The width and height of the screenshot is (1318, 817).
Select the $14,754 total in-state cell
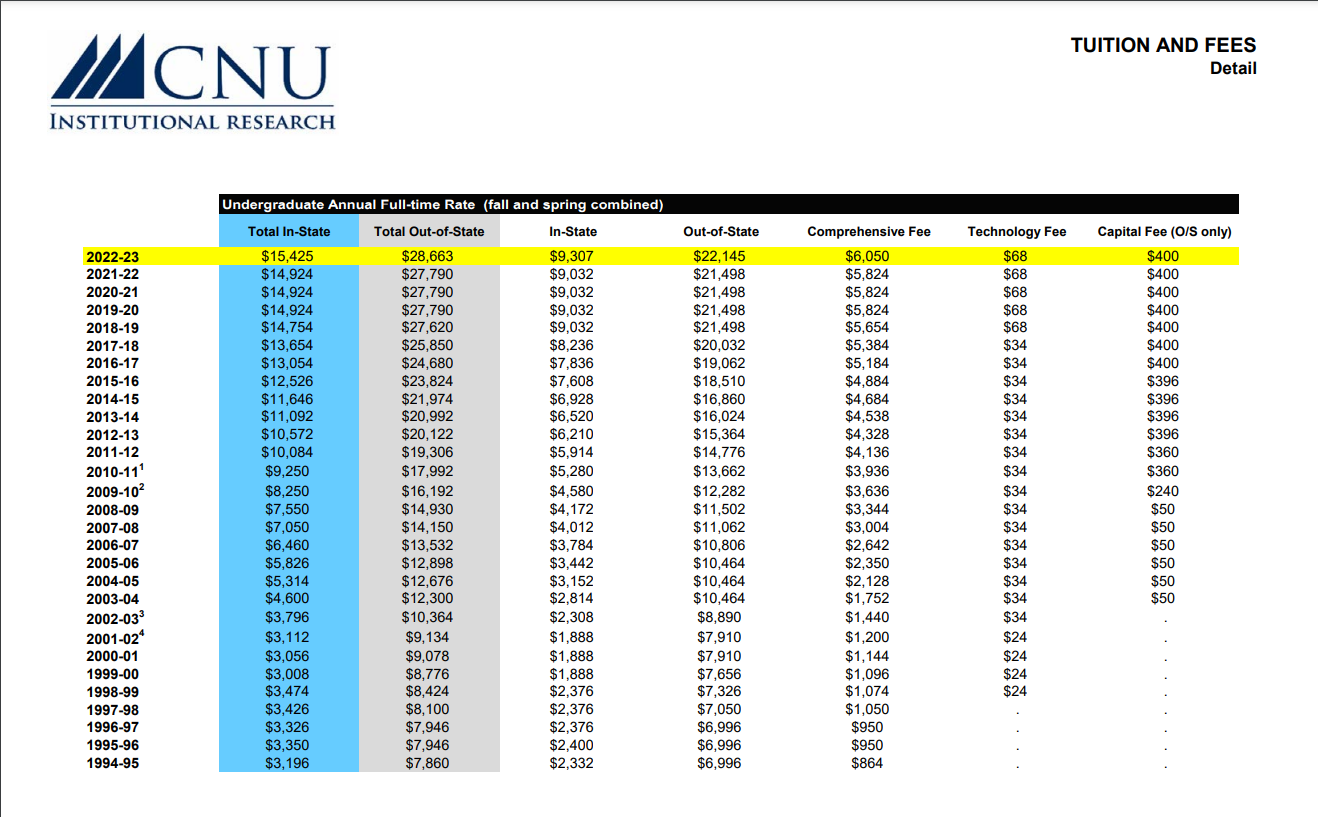point(286,327)
